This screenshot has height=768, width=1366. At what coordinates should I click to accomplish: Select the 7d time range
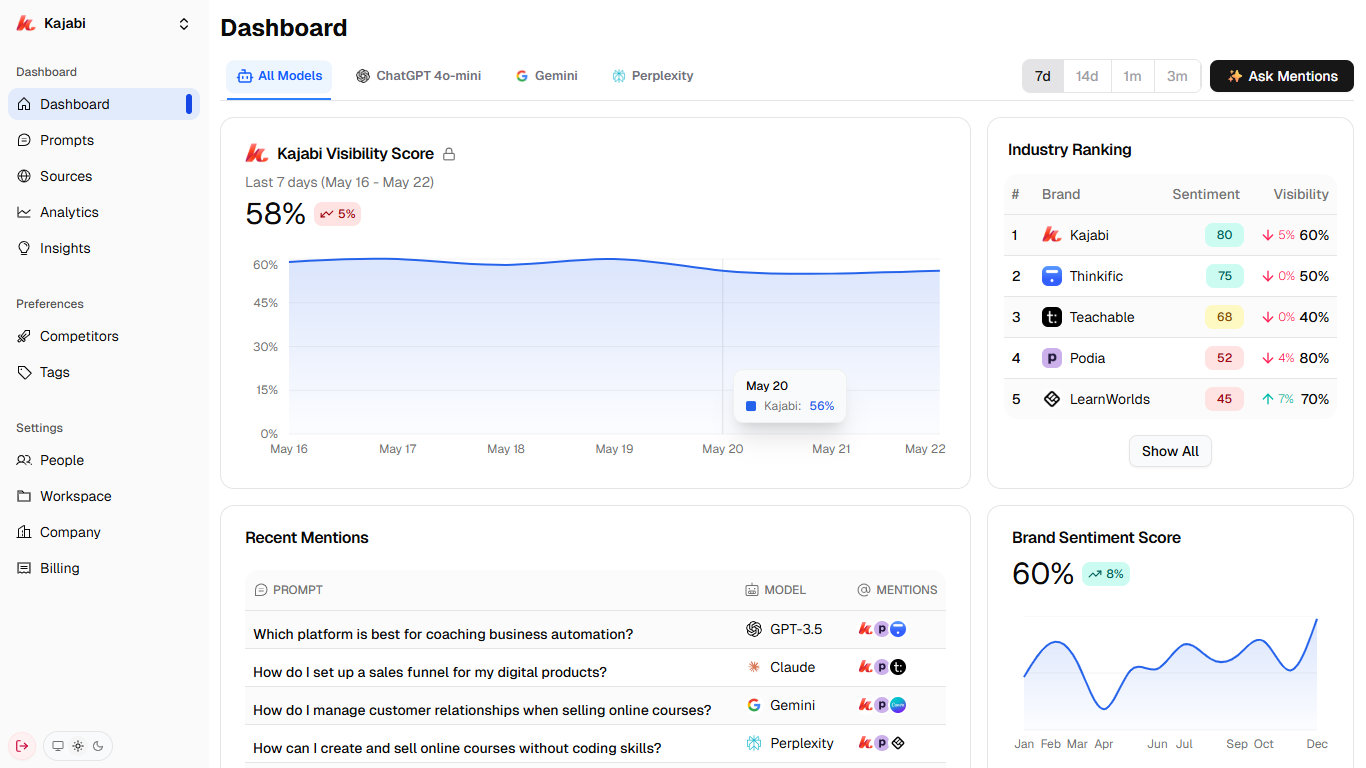(1043, 76)
